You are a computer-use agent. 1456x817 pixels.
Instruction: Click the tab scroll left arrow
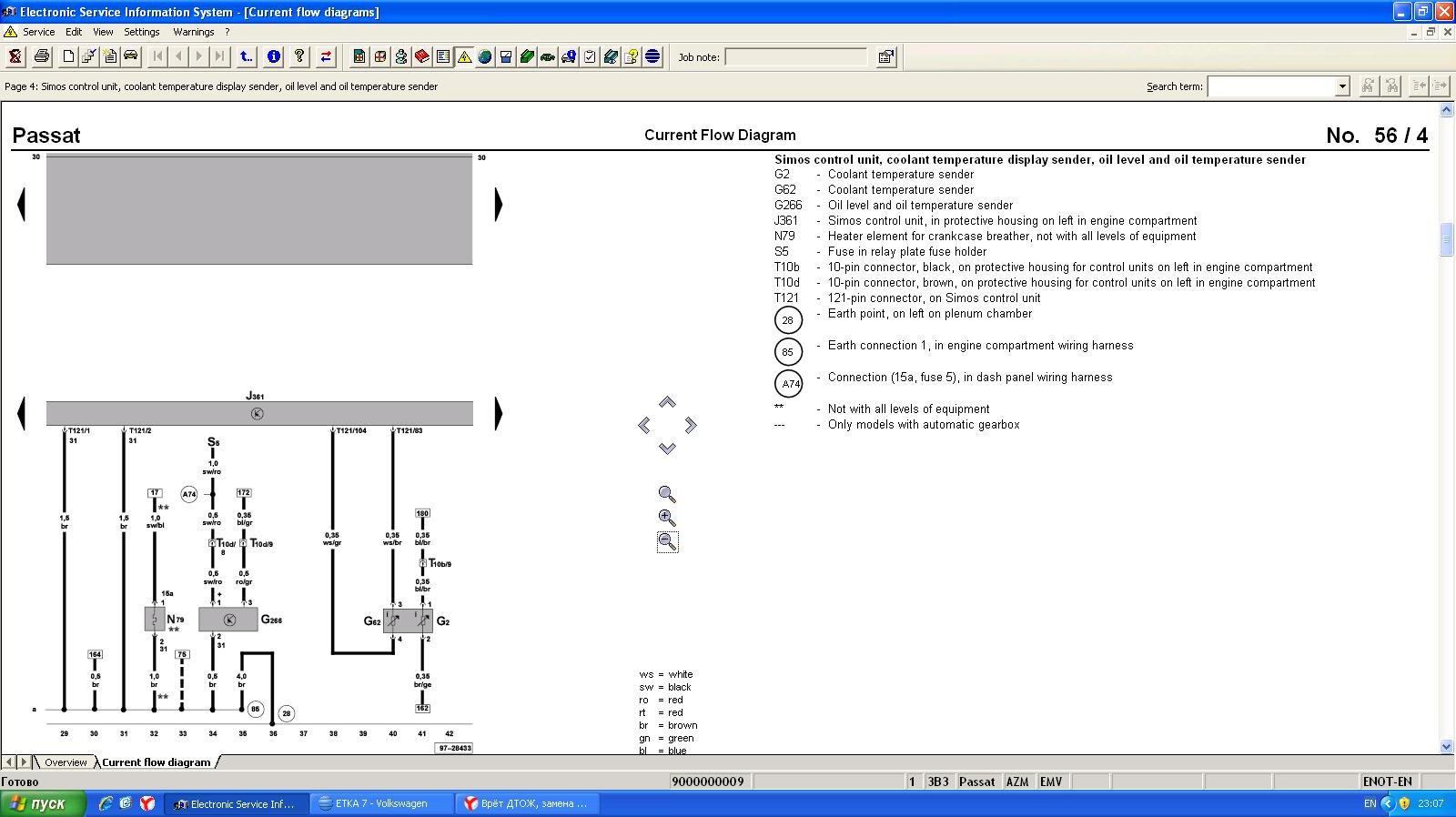[x=9, y=762]
